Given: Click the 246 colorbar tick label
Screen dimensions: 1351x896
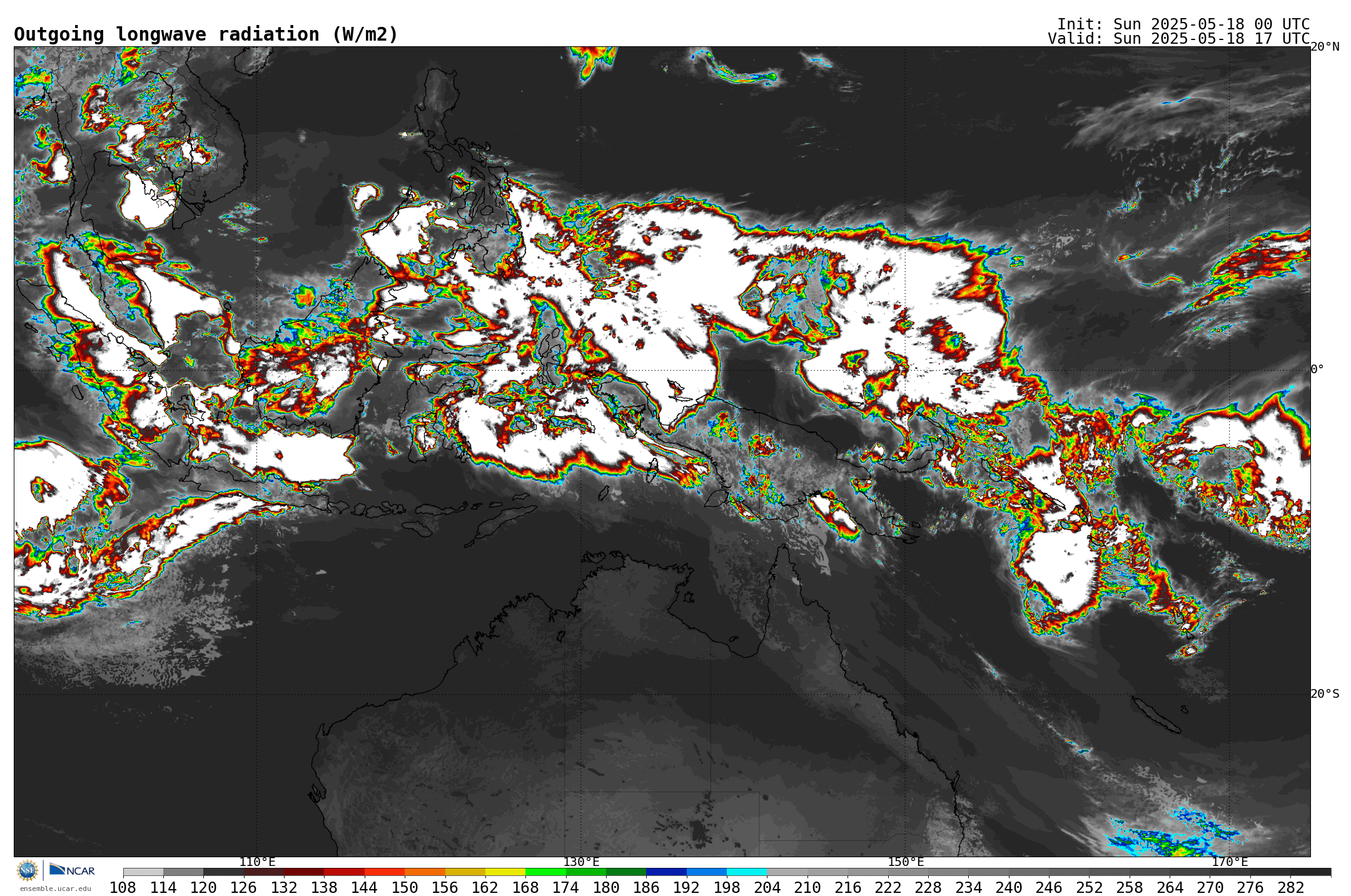Looking at the screenshot, I should [x=1049, y=888].
